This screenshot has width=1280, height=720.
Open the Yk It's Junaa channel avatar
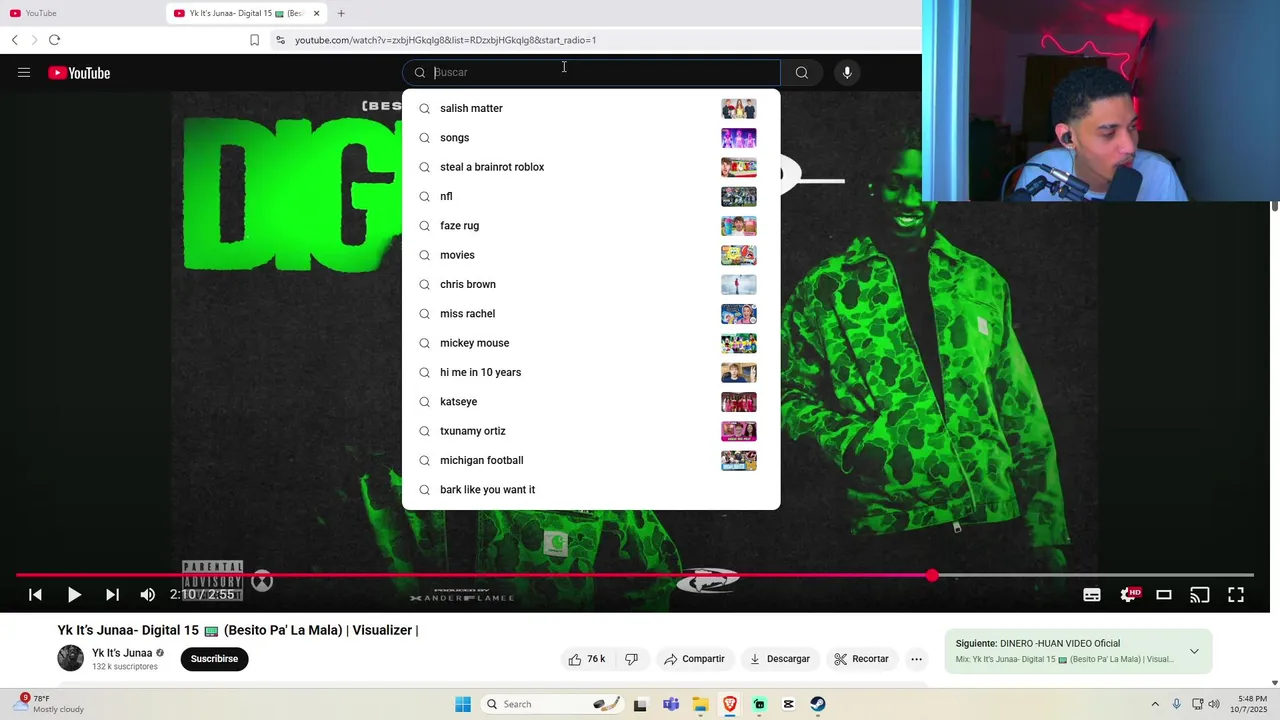70,658
